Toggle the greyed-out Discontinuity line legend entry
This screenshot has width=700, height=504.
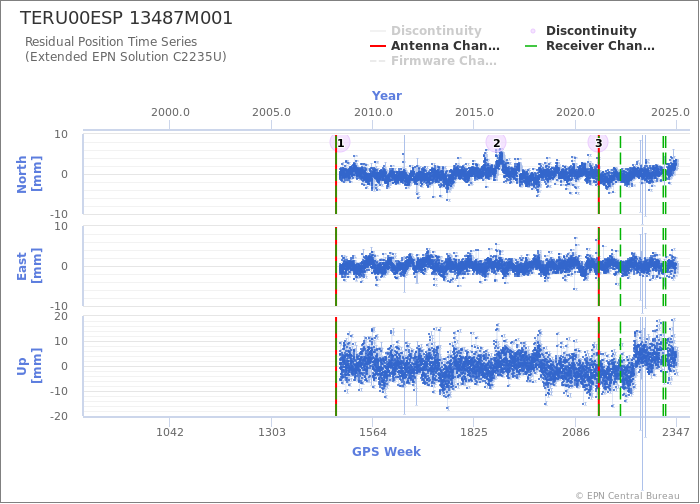pos(426,30)
